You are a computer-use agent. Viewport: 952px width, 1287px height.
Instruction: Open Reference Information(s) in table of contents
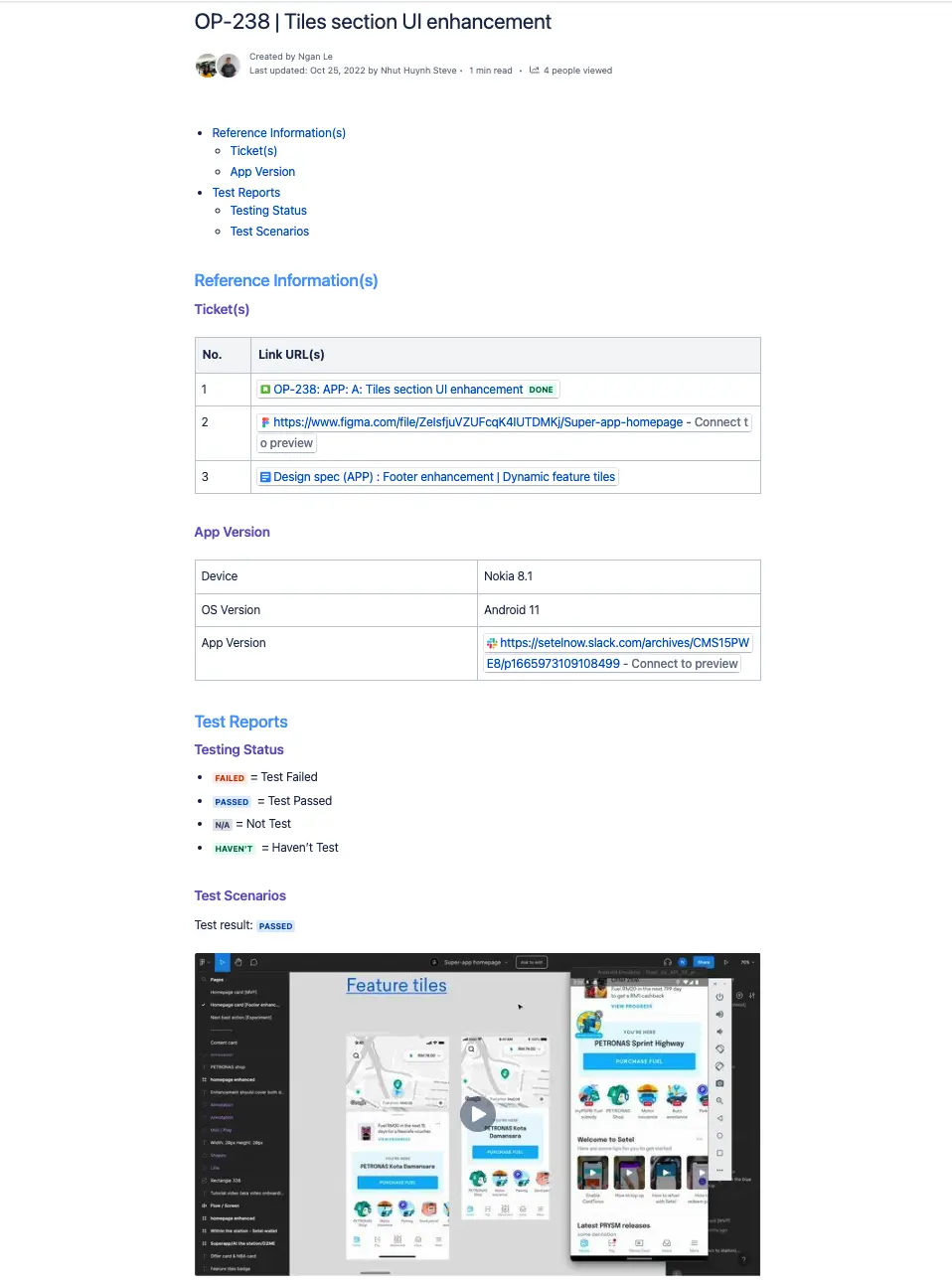pos(278,133)
